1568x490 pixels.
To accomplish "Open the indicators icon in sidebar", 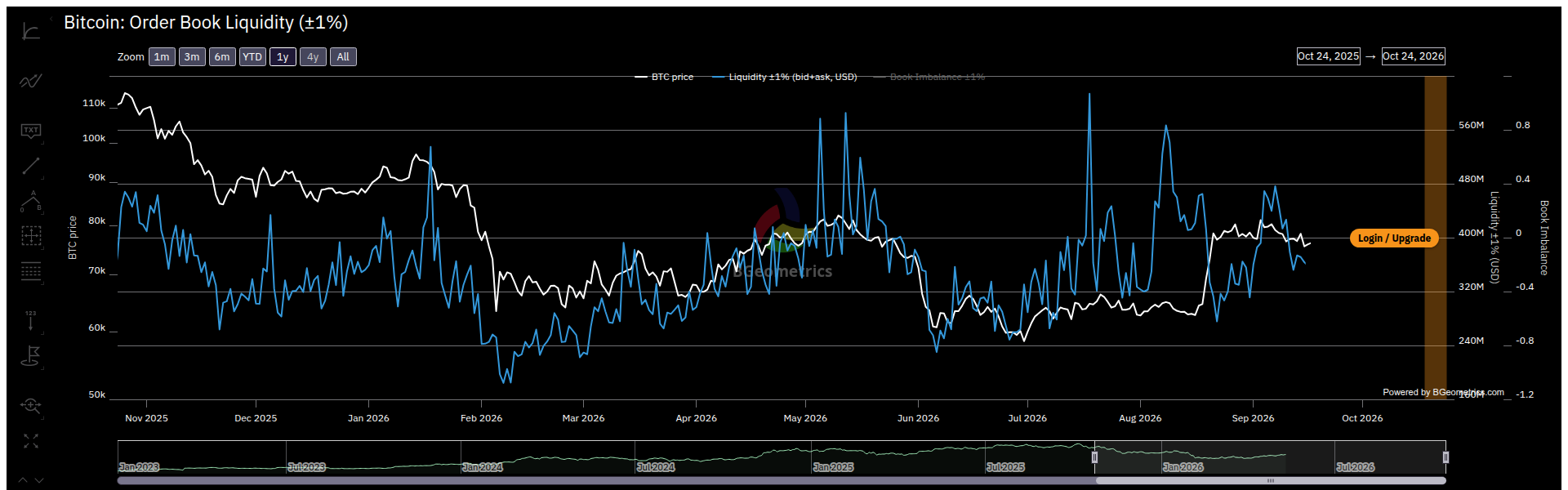I will pos(31,81).
